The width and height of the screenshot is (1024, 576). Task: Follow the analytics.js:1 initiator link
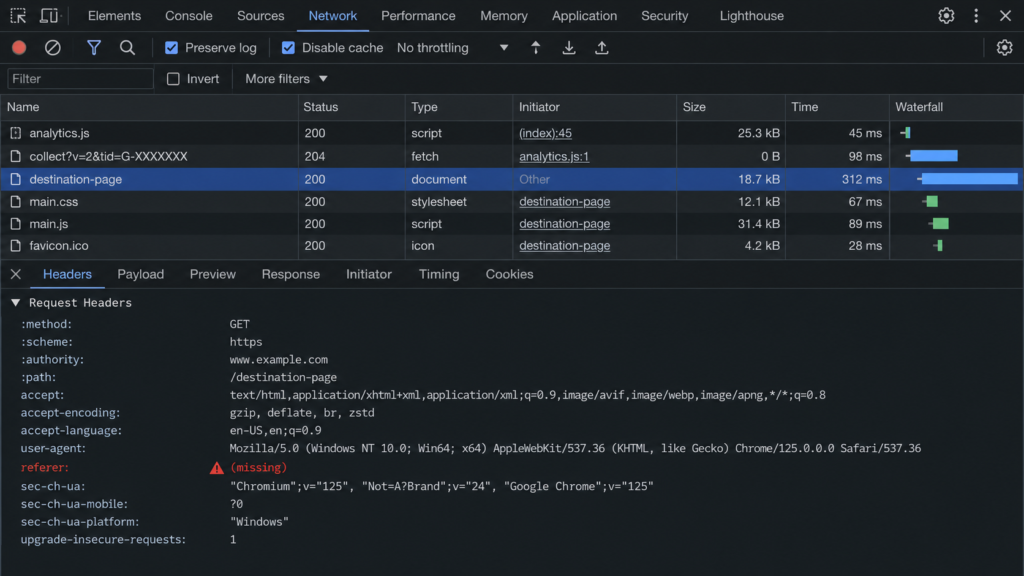tap(554, 156)
